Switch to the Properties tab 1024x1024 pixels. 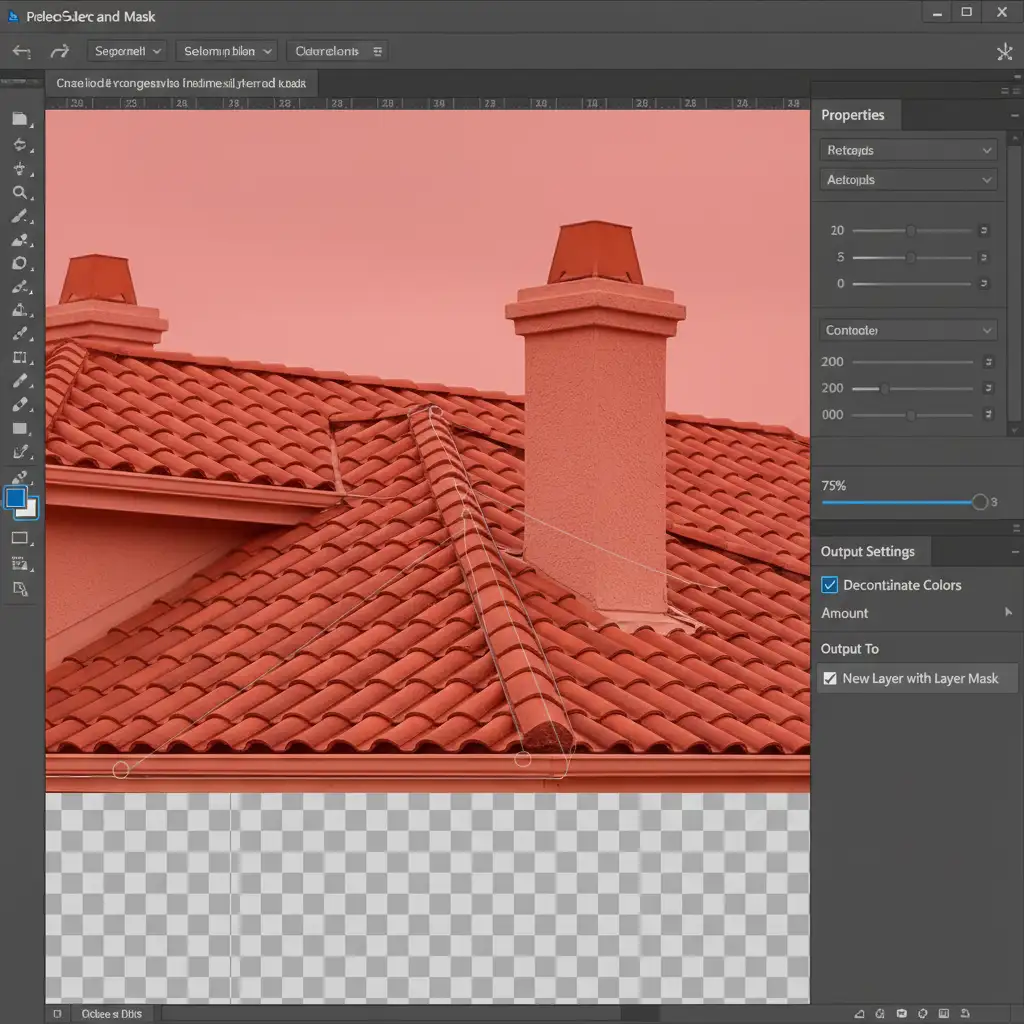[x=853, y=115]
